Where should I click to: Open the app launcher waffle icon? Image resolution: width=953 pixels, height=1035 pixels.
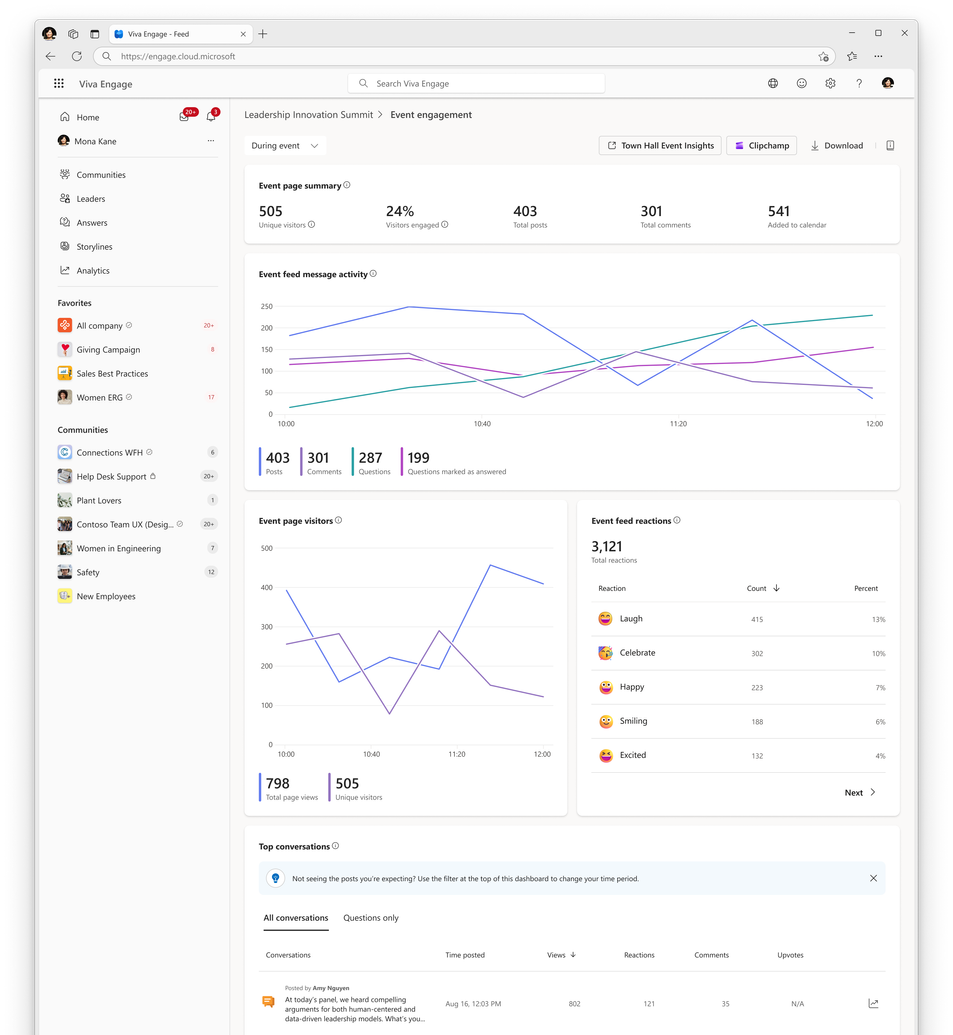pyautogui.click(x=59, y=83)
